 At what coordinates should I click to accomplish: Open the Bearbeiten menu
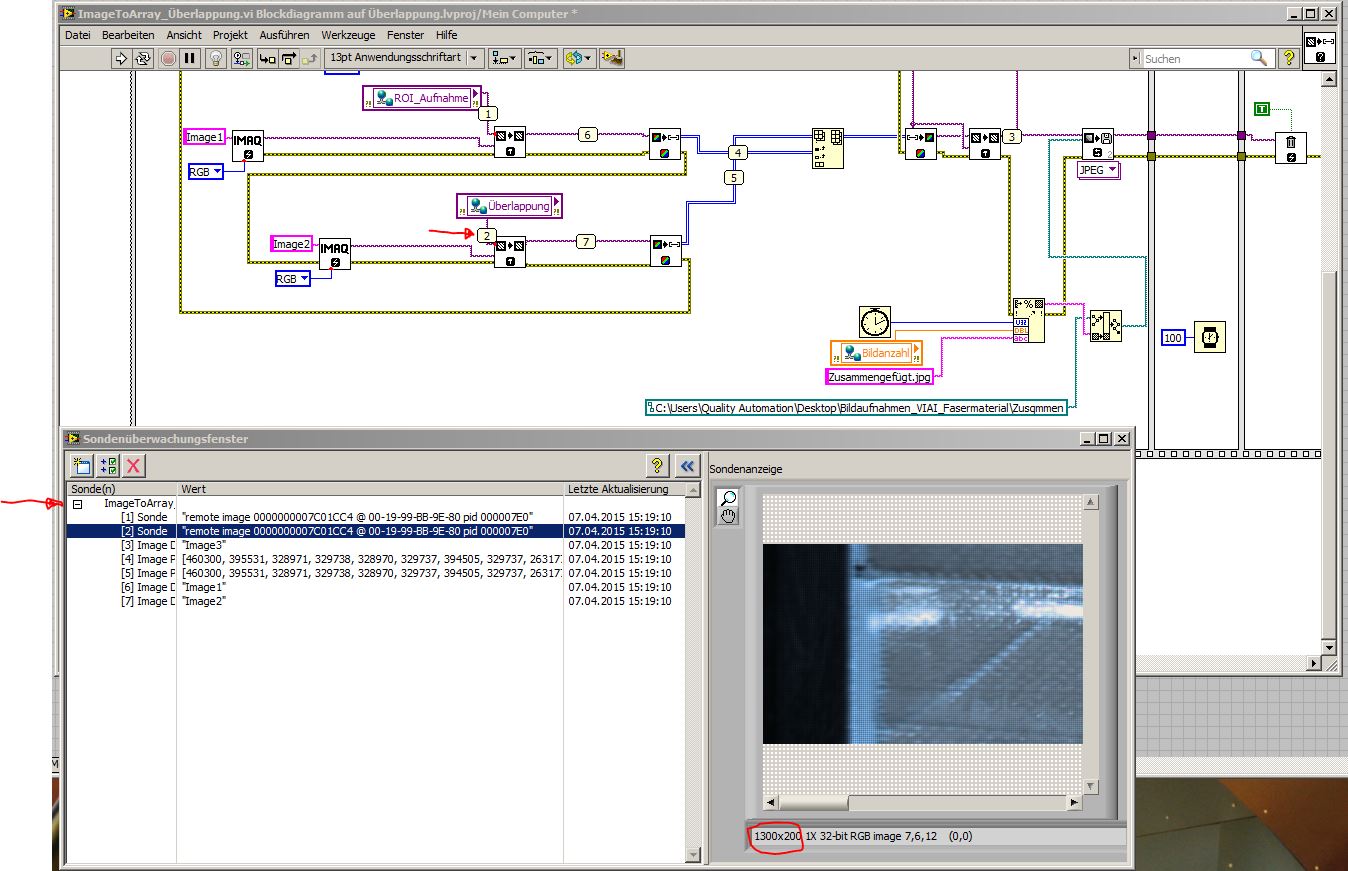coord(128,34)
